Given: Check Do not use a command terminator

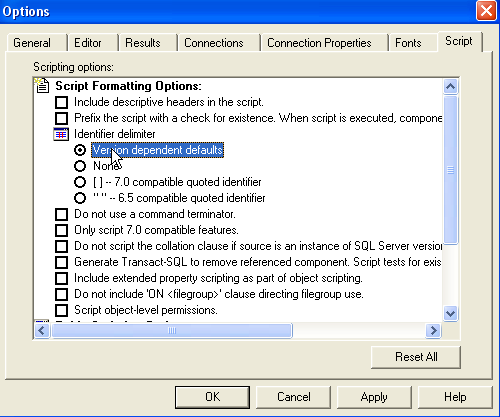Looking at the screenshot, I should [x=61, y=214].
